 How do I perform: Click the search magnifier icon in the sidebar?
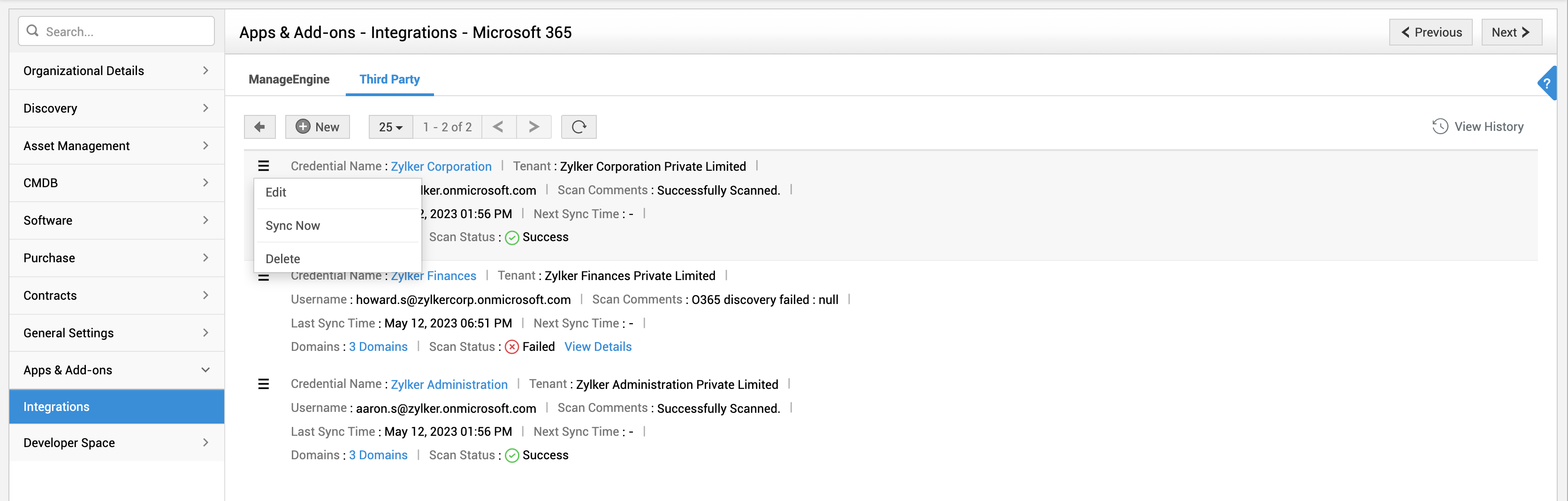click(x=33, y=30)
